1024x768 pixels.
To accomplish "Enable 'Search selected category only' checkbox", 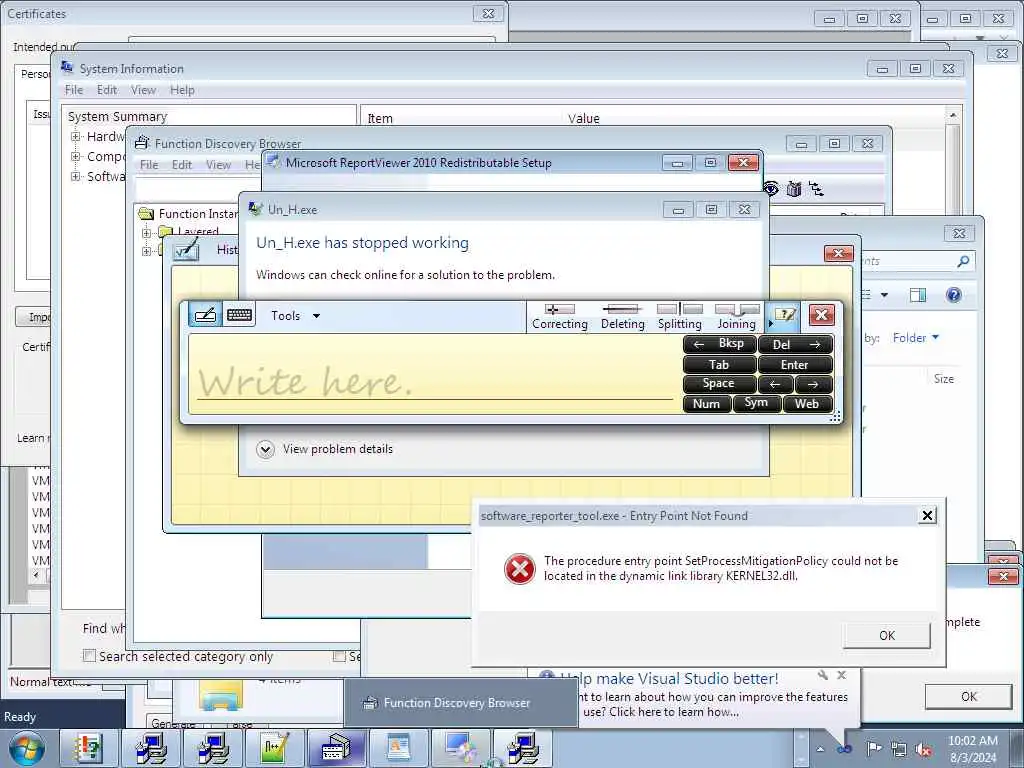I will tap(89, 656).
